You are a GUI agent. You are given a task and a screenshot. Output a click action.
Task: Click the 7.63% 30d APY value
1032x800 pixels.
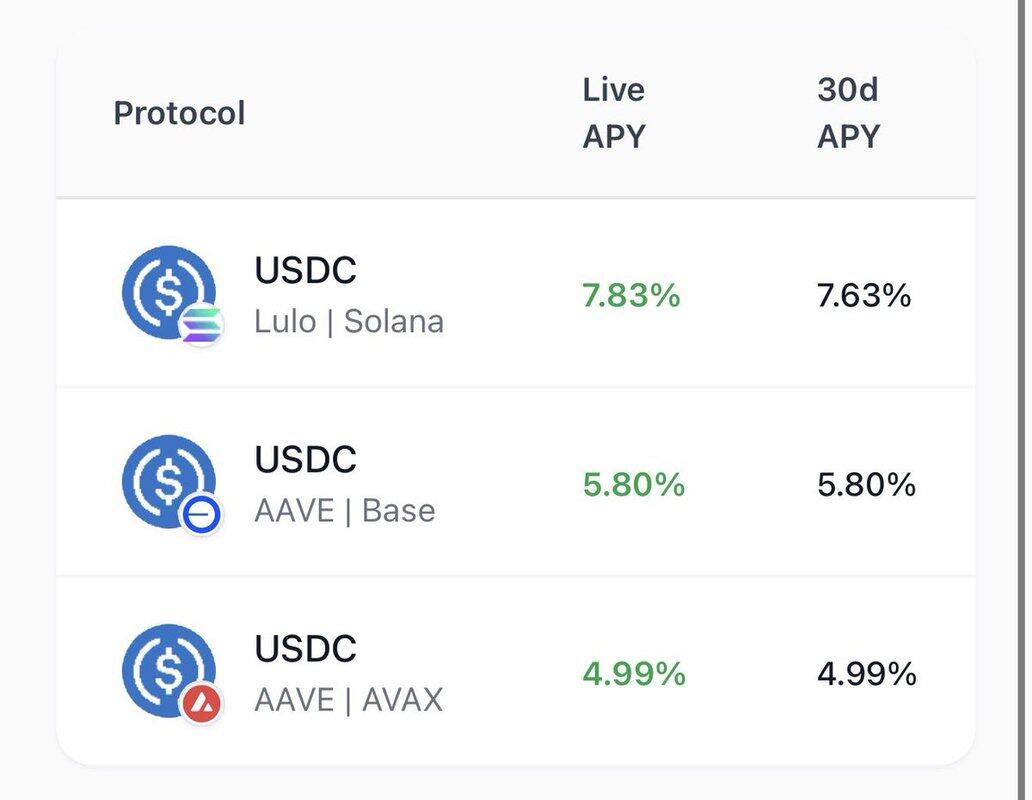pos(864,296)
